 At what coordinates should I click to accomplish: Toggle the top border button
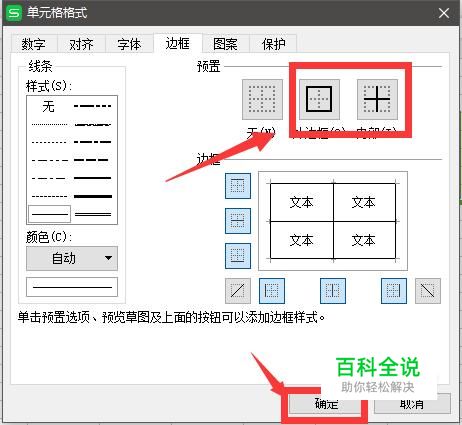point(238,186)
